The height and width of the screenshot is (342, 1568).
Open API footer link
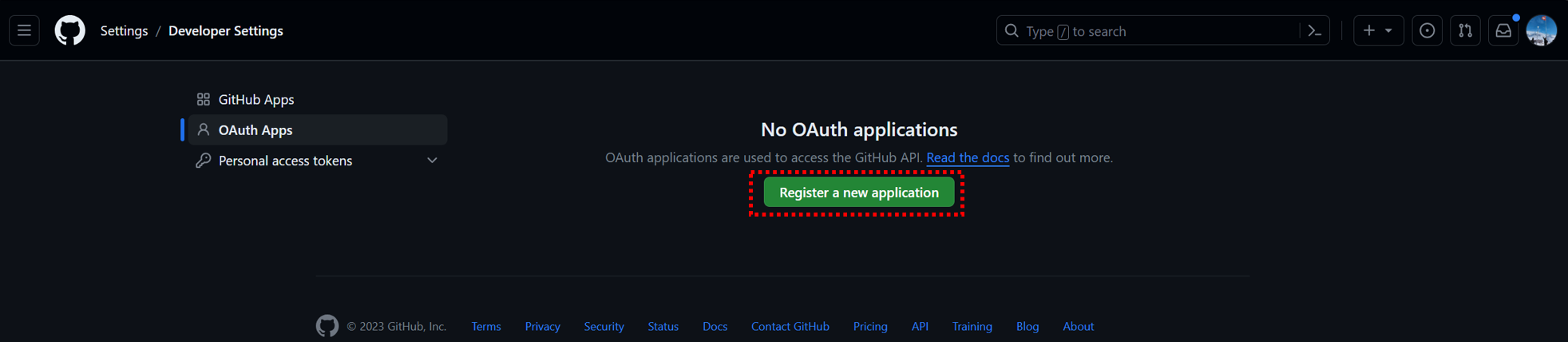pos(920,326)
